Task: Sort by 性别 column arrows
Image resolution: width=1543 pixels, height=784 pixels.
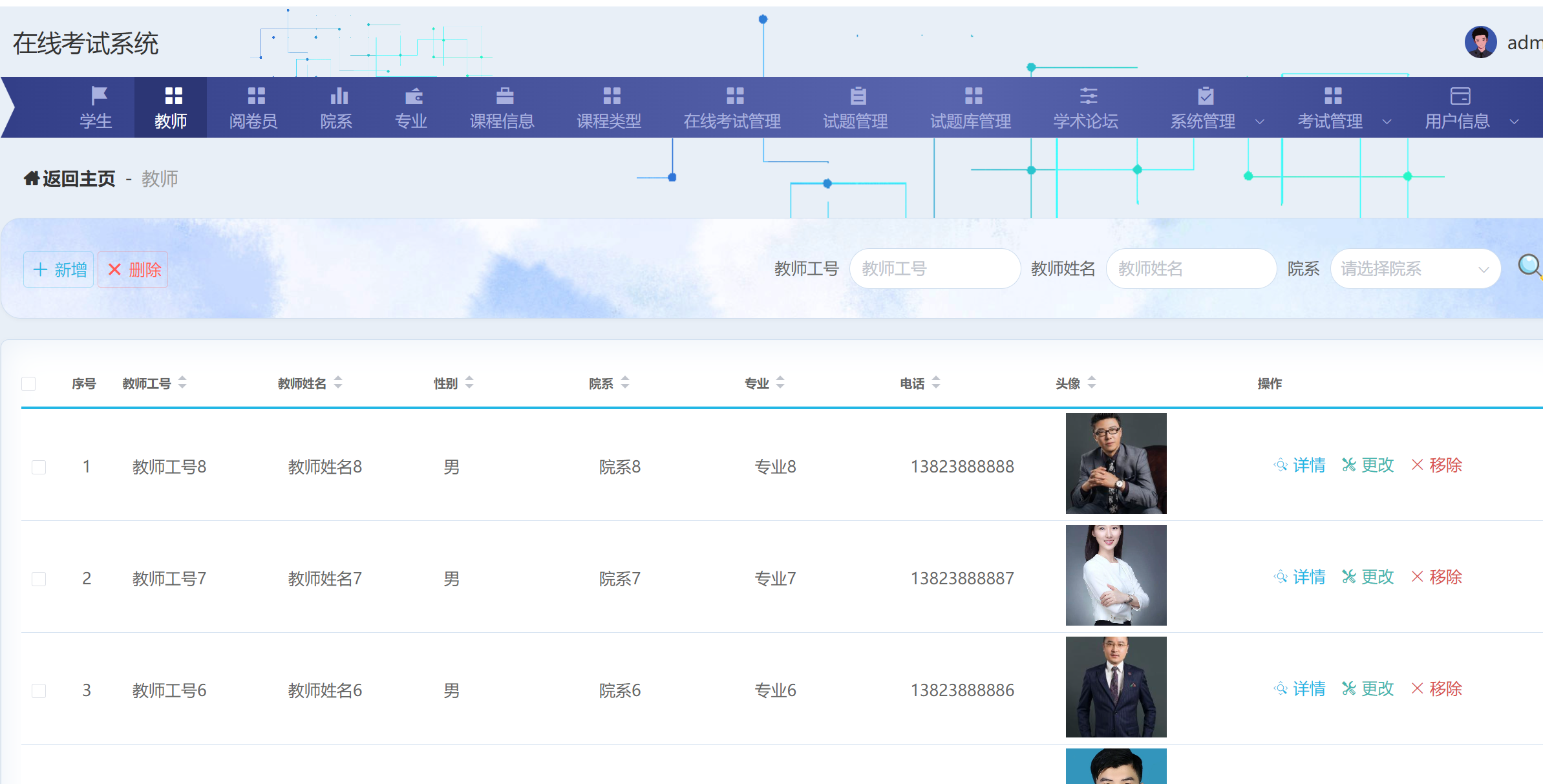Action: click(x=469, y=383)
